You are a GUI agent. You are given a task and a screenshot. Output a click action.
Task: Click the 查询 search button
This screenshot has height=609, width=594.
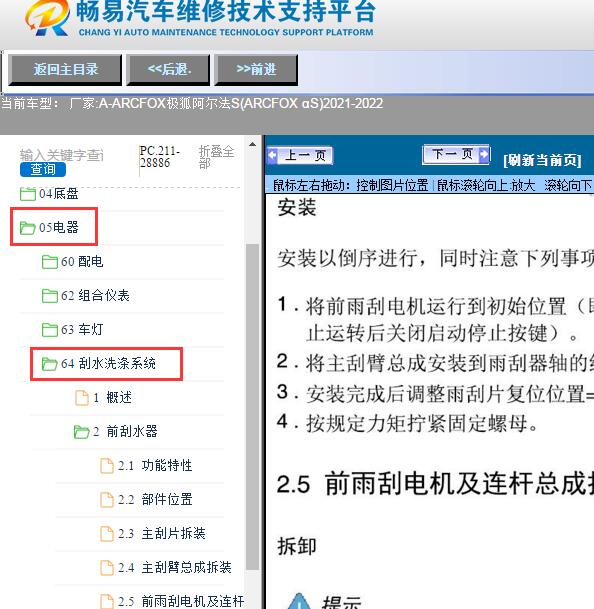point(43,169)
